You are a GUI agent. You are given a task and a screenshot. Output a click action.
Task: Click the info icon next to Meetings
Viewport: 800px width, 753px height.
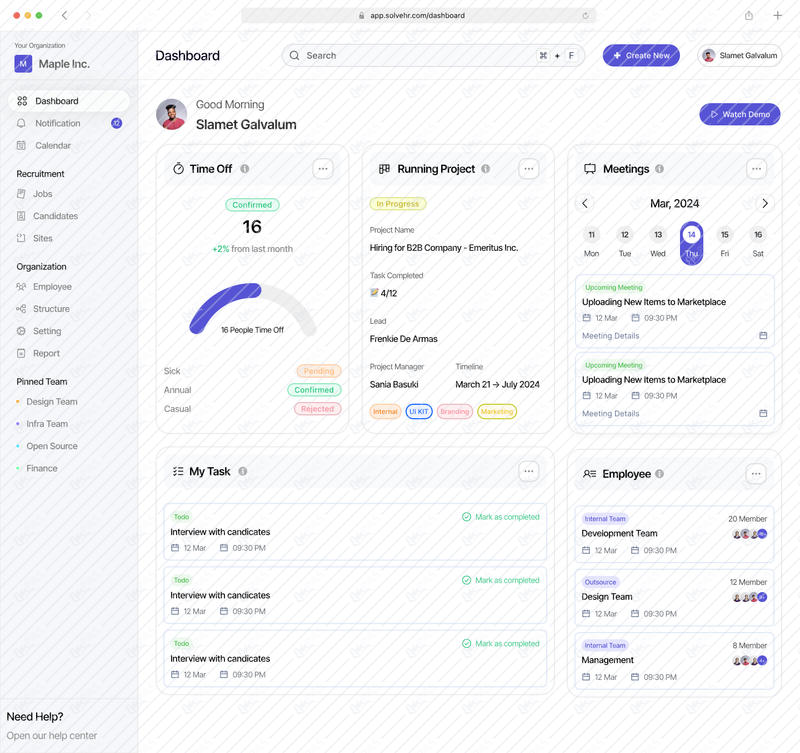[x=660, y=169]
